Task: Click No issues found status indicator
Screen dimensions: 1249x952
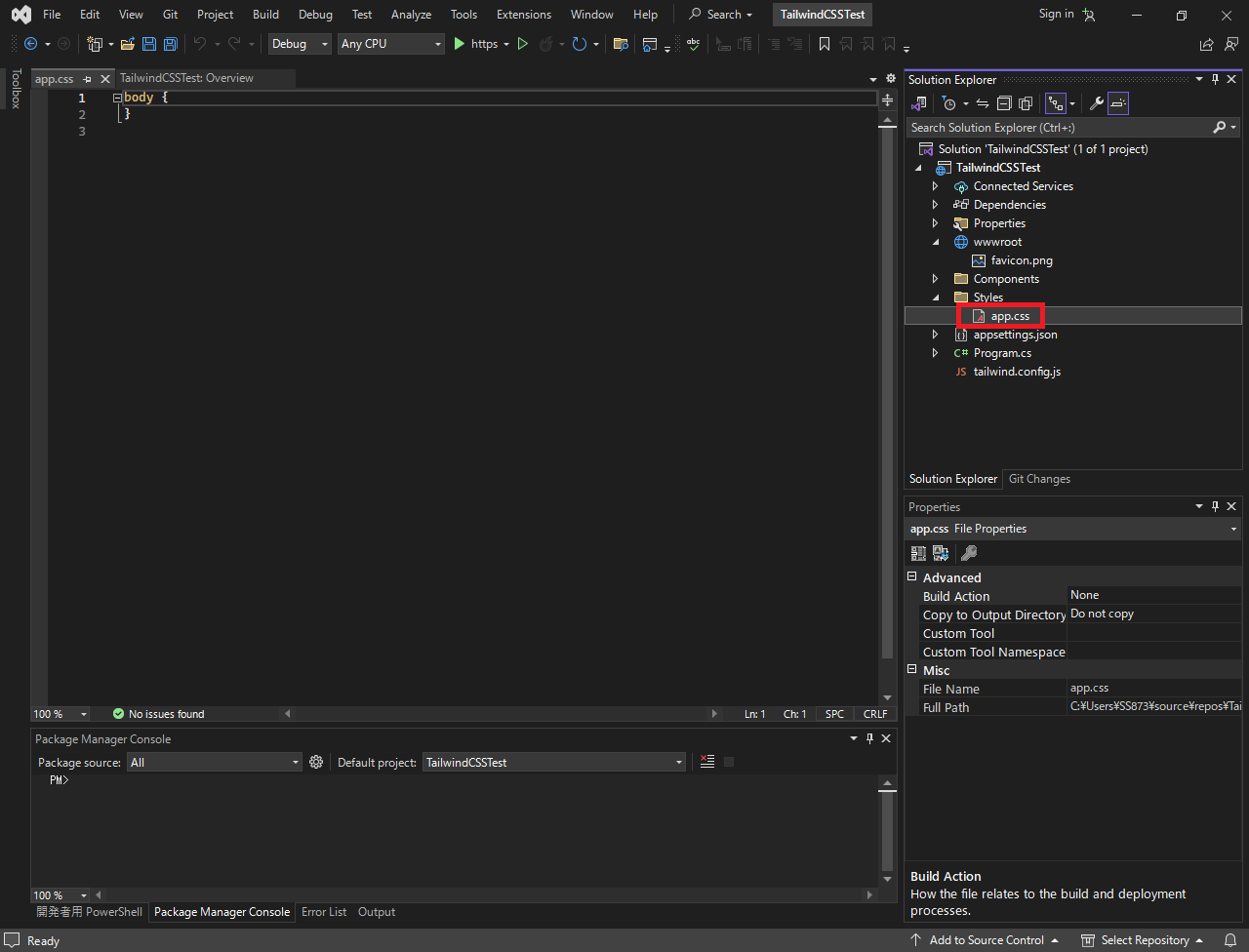Action: pos(158,714)
